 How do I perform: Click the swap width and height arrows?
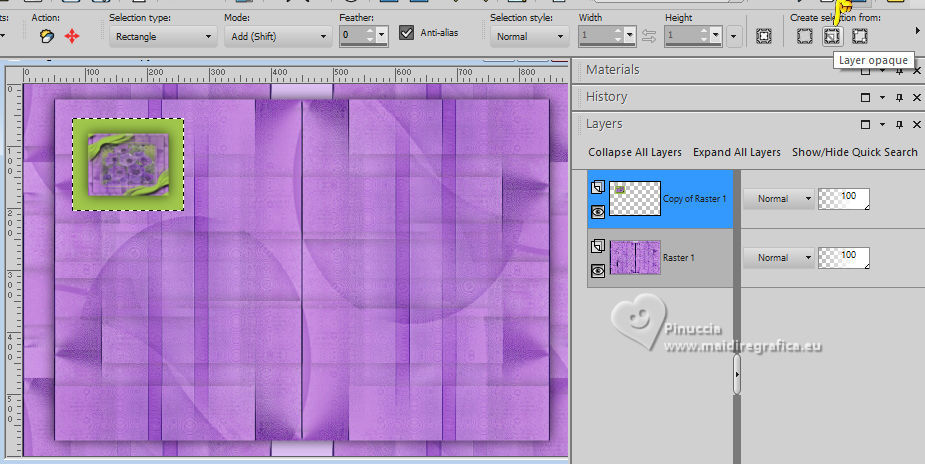[x=649, y=37]
